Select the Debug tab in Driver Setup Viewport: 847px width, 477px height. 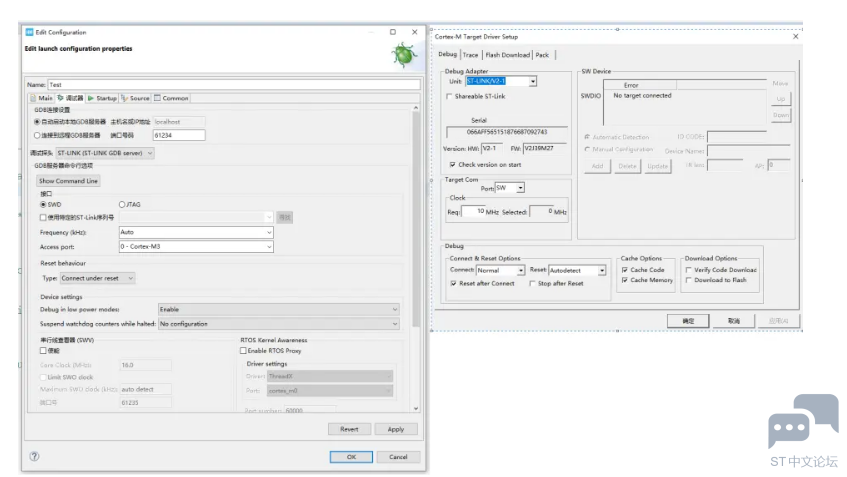point(447,55)
